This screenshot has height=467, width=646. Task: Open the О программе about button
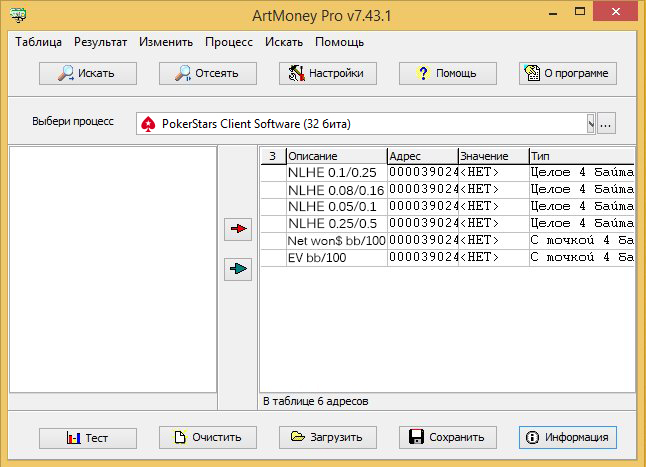[568, 73]
